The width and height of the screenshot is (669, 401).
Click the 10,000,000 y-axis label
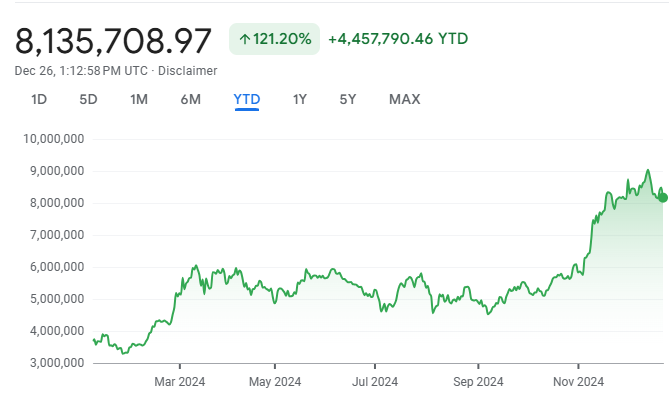tap(54, 139)
